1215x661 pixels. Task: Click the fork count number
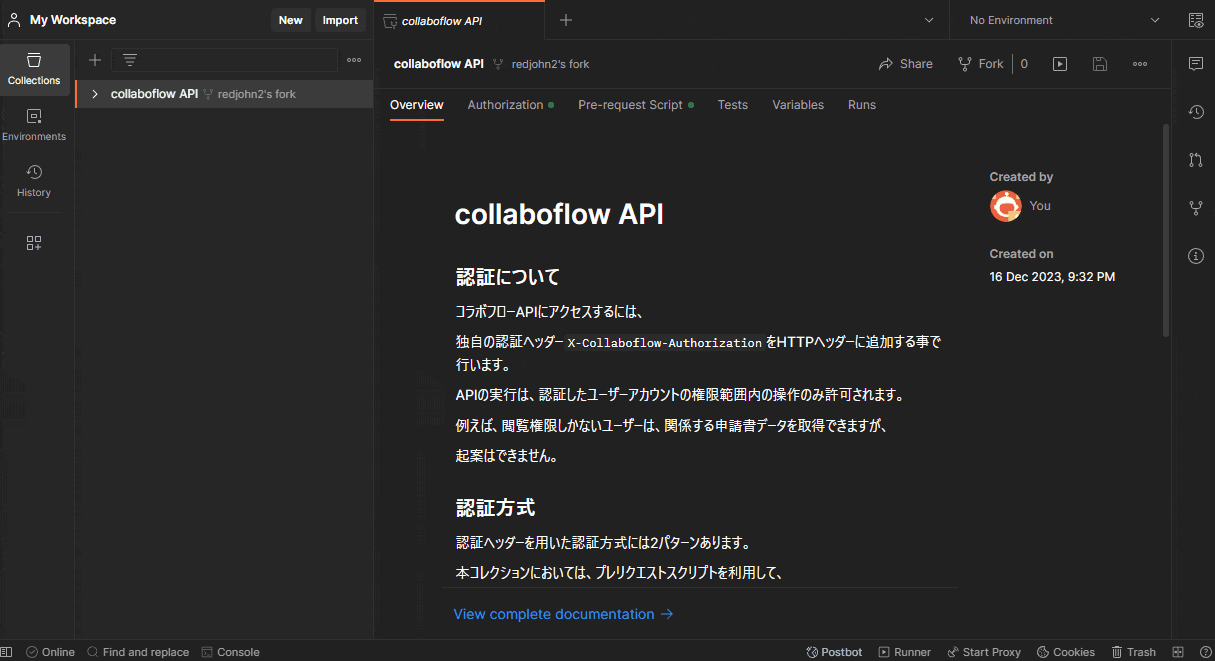tap(1024, 64)
